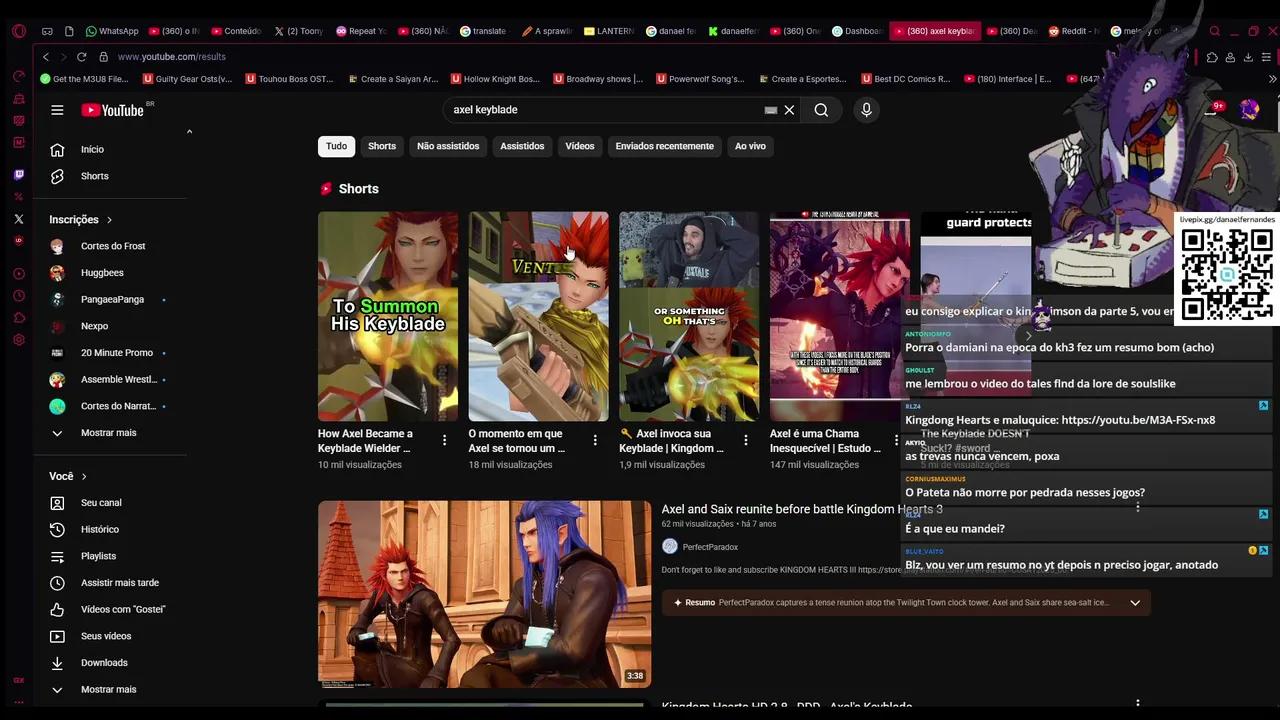The height and width of the screenshot is (720, 1280).
Task: Open Opera easy setup sliders icon
Action: click(1266, 57)
